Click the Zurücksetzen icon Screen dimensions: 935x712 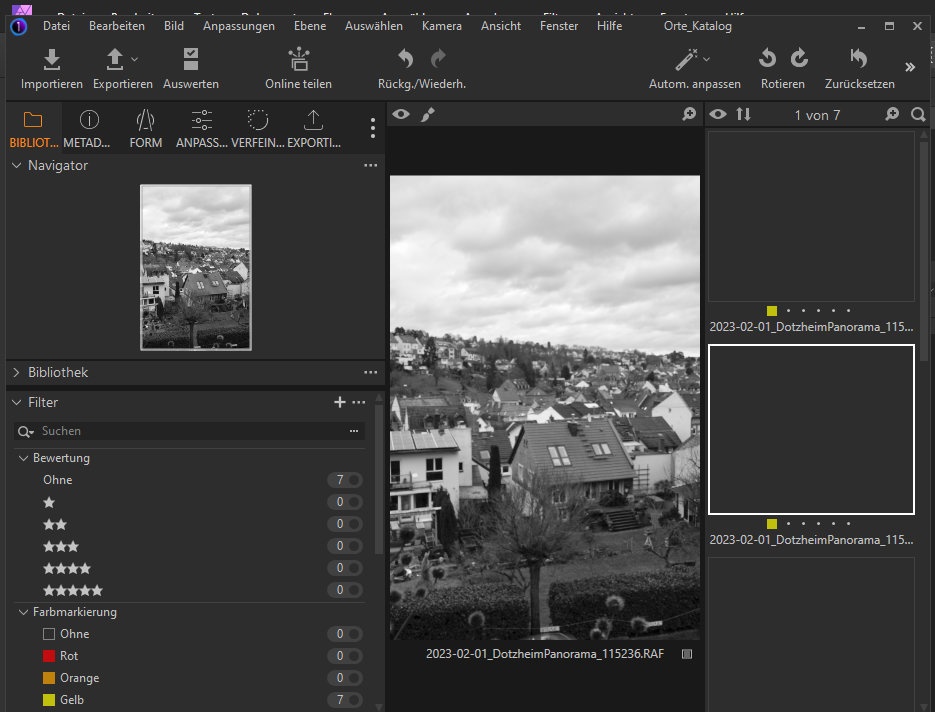(x=859, y=59)
